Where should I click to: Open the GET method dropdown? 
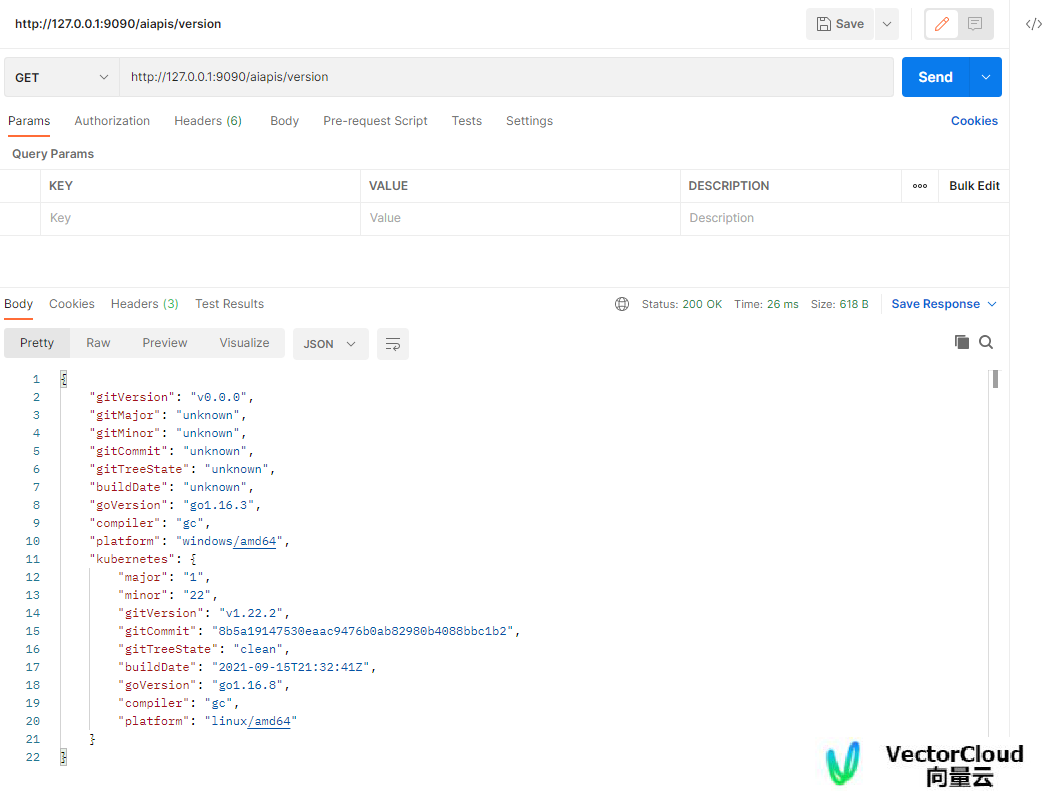click(x=62, y=77)
